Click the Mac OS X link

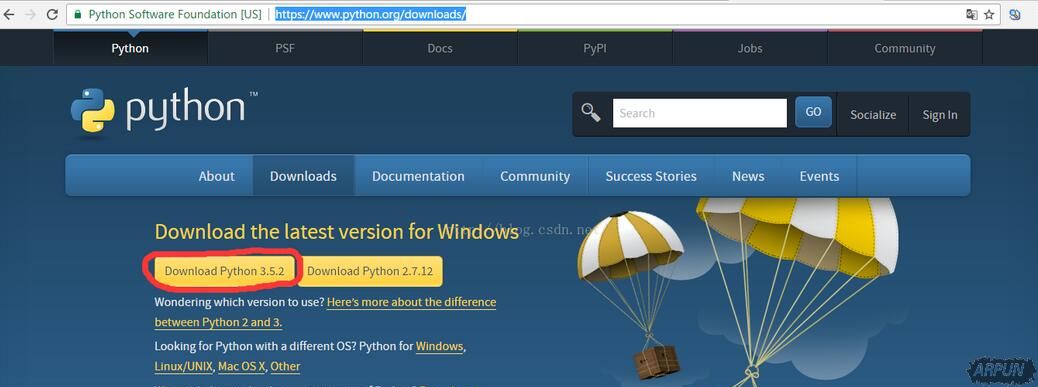pyautogui.click(x=242, y=366)
